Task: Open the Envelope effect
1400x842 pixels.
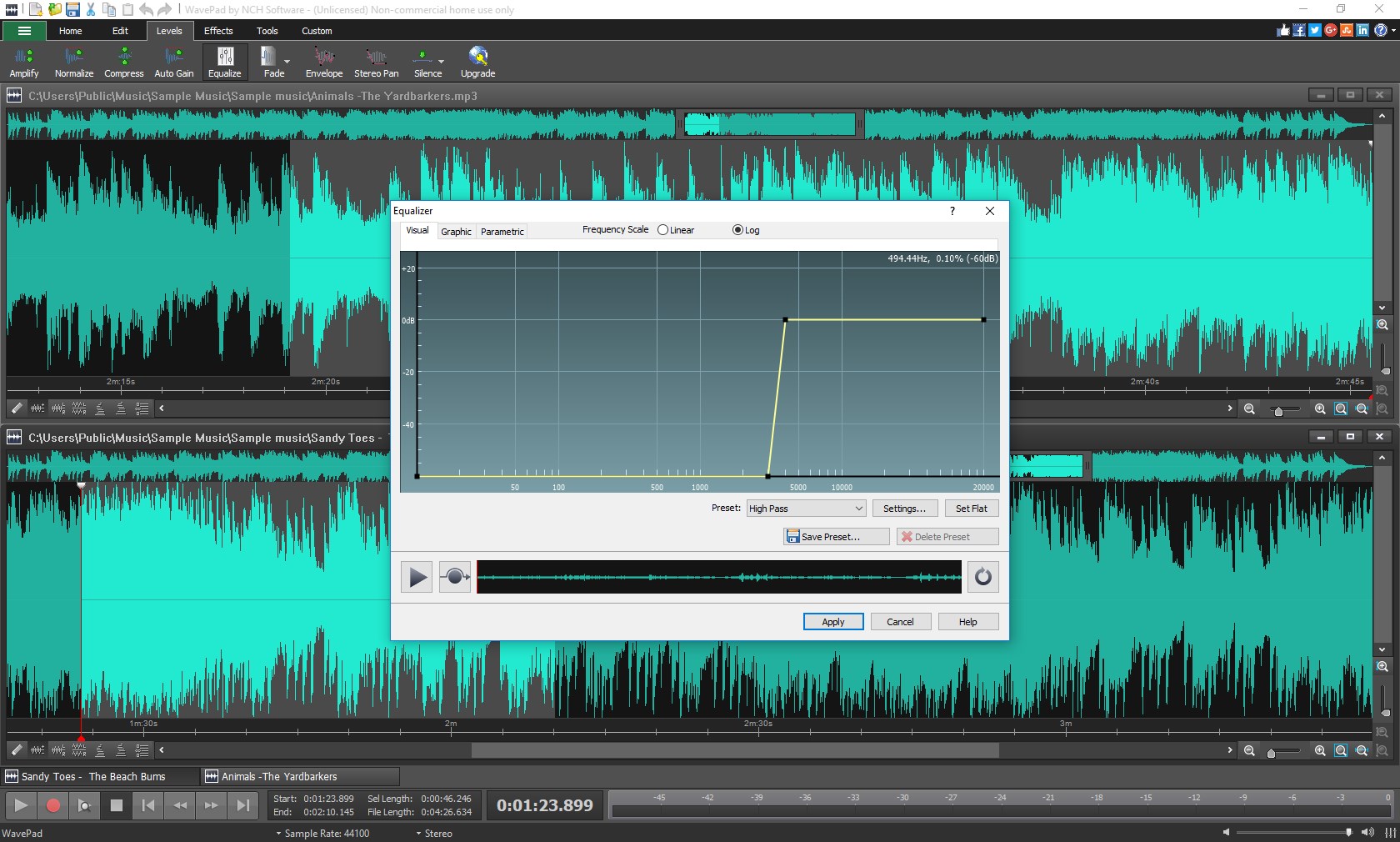Action: 323,61
